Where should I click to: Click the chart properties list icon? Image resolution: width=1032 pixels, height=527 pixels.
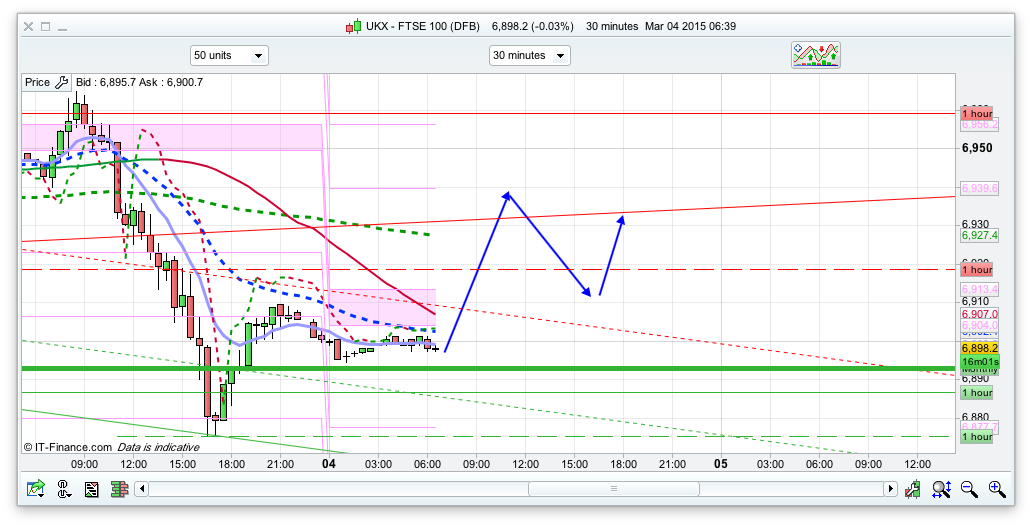point(91,489)
